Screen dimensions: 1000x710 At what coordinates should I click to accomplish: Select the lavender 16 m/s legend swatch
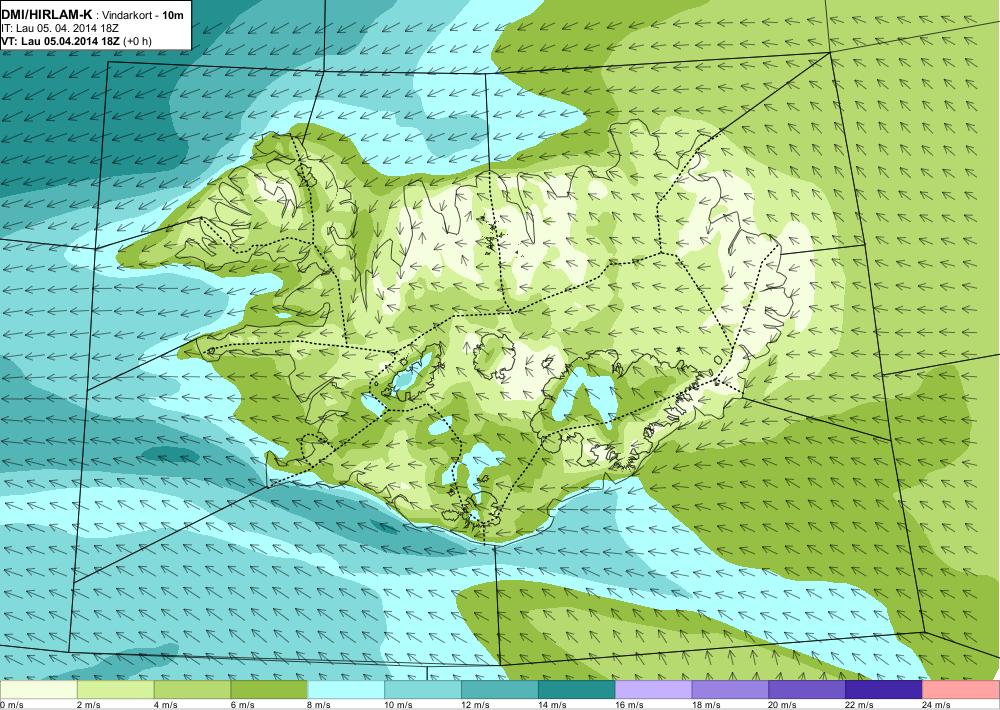[654, 690]
